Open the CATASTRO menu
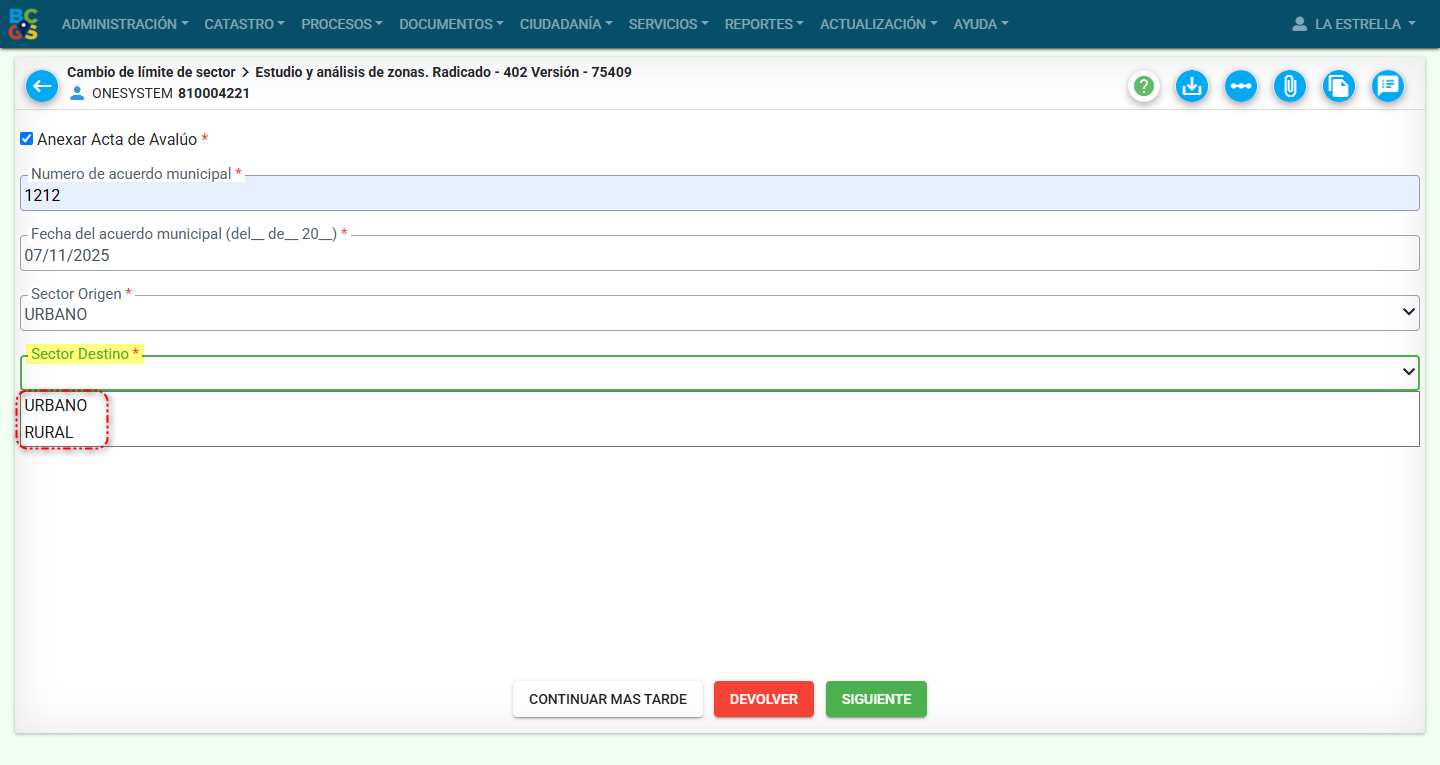The height and width of the screenshot is (765, 1440). [x=244, y=24]
